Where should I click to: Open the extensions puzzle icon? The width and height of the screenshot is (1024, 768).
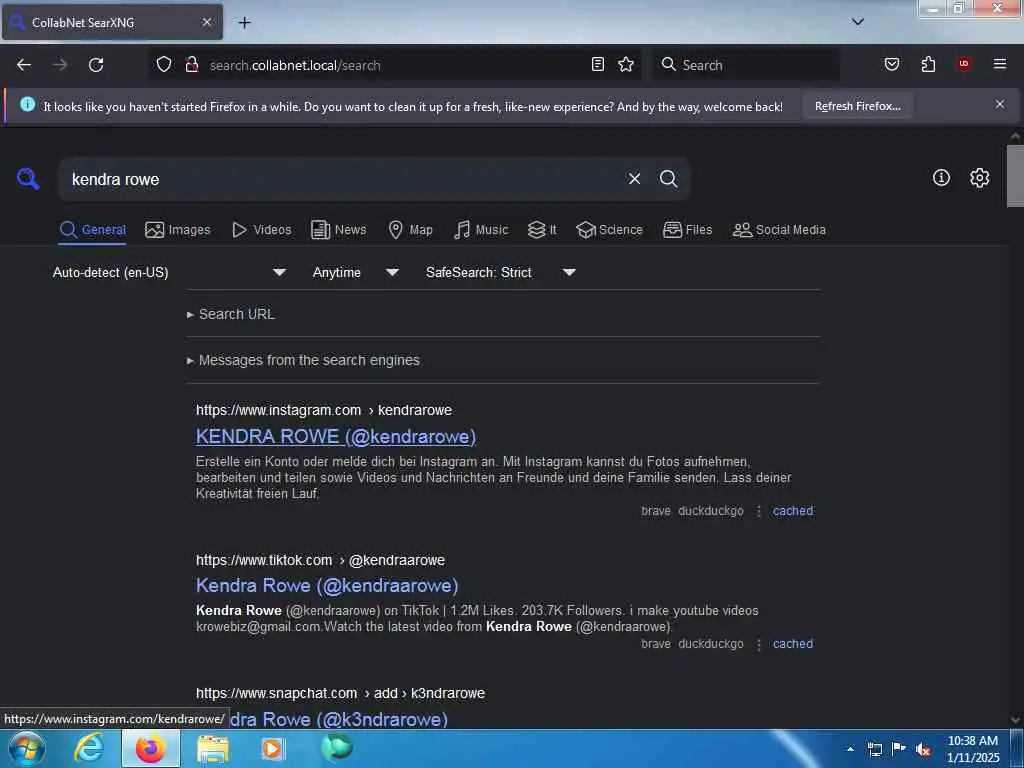pos(929,65)
